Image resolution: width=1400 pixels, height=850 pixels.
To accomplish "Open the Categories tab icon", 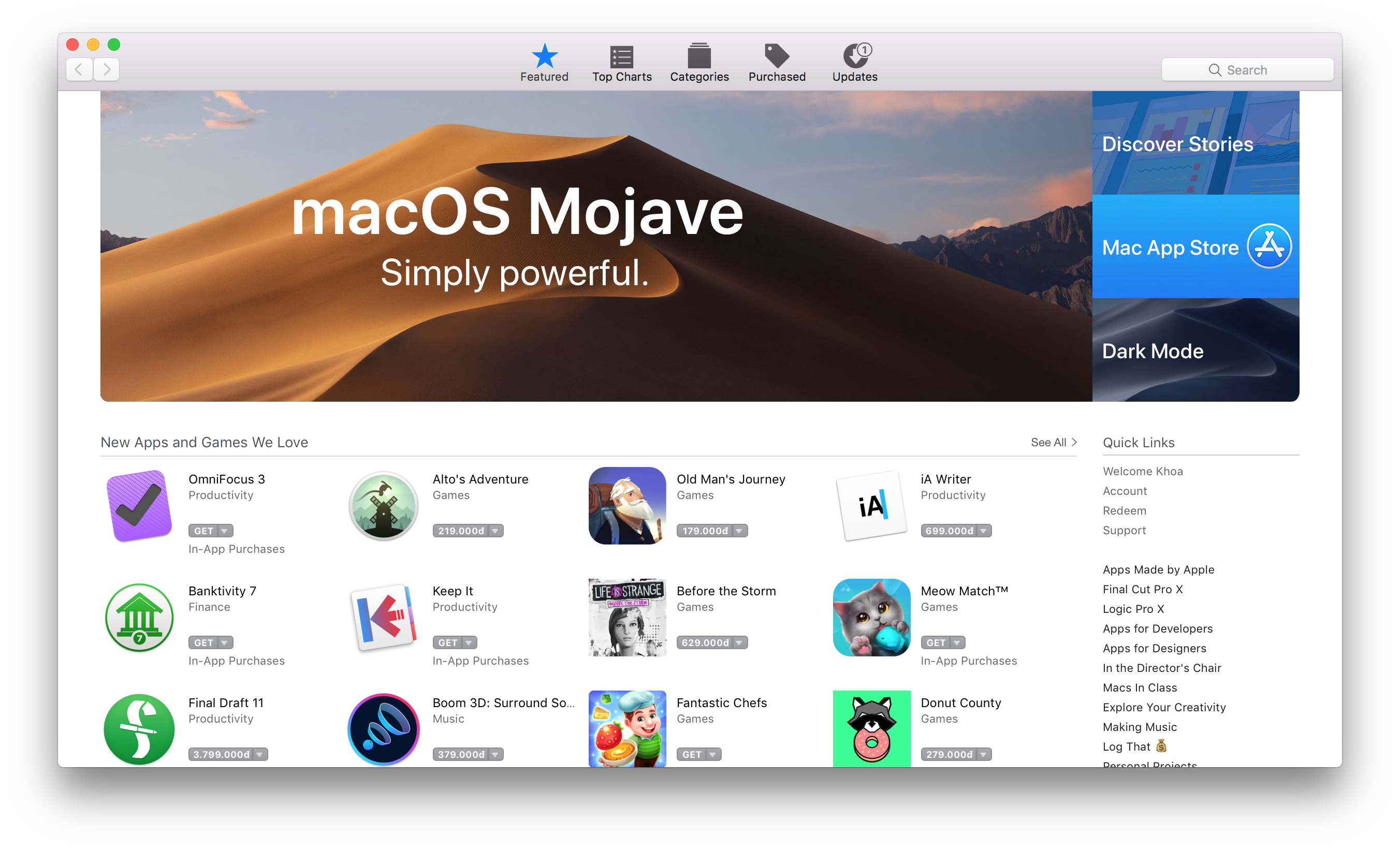I will tap(699, 56).
